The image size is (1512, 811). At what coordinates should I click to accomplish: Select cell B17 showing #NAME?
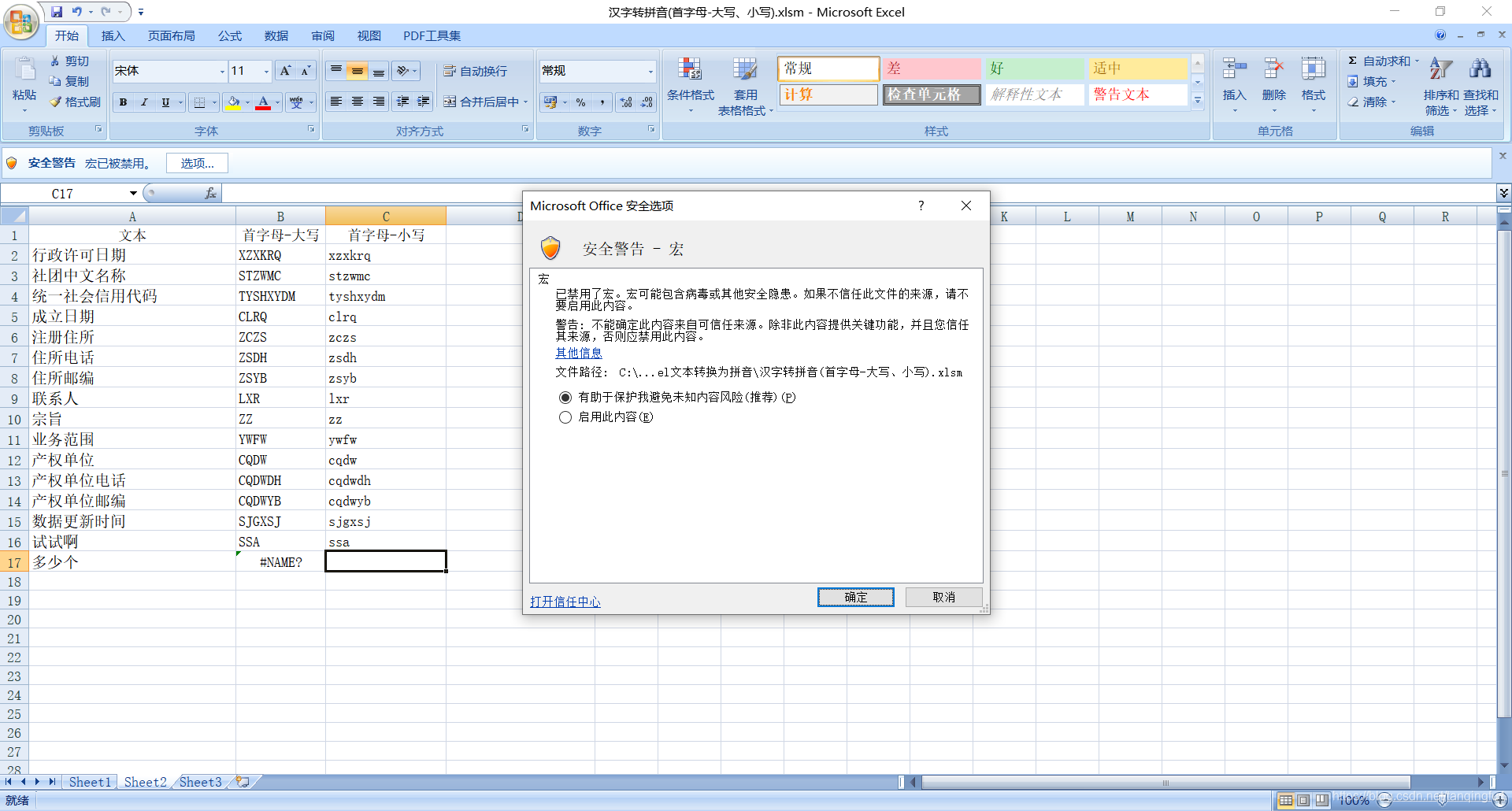280,562
